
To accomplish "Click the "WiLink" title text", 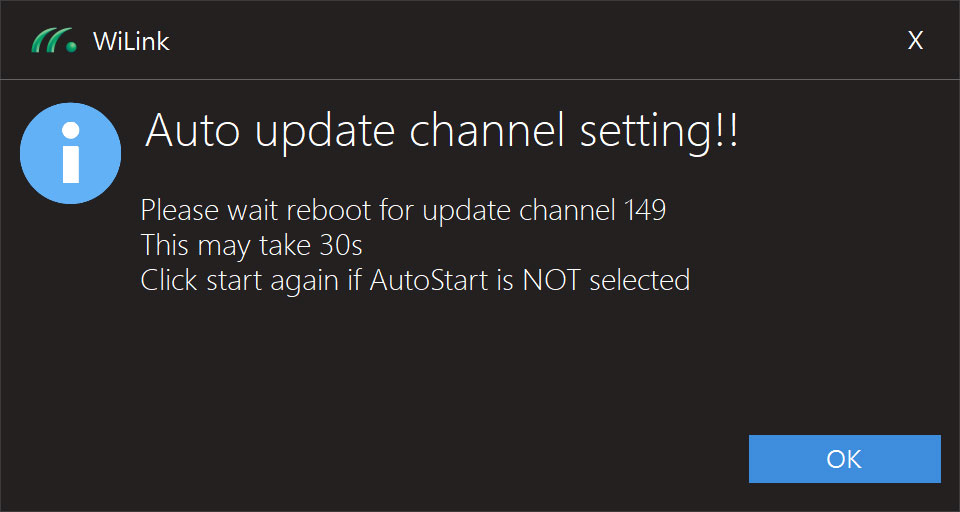I will 131,41.
